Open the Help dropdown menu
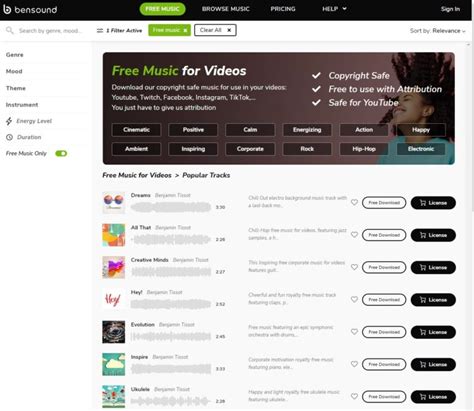 334,9
